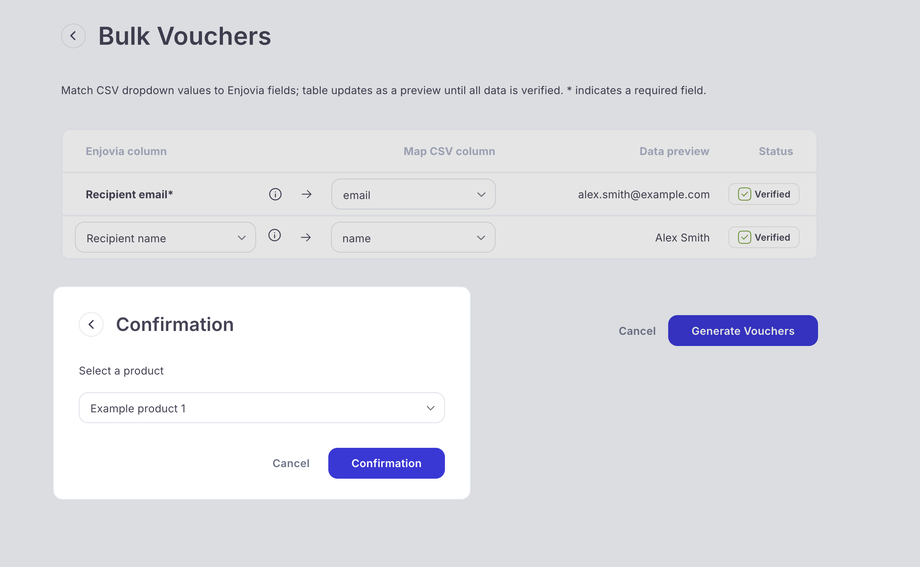Expand the Recipient name field dropdown
This screenshot has height=567, width=920.
click(165, 238)
